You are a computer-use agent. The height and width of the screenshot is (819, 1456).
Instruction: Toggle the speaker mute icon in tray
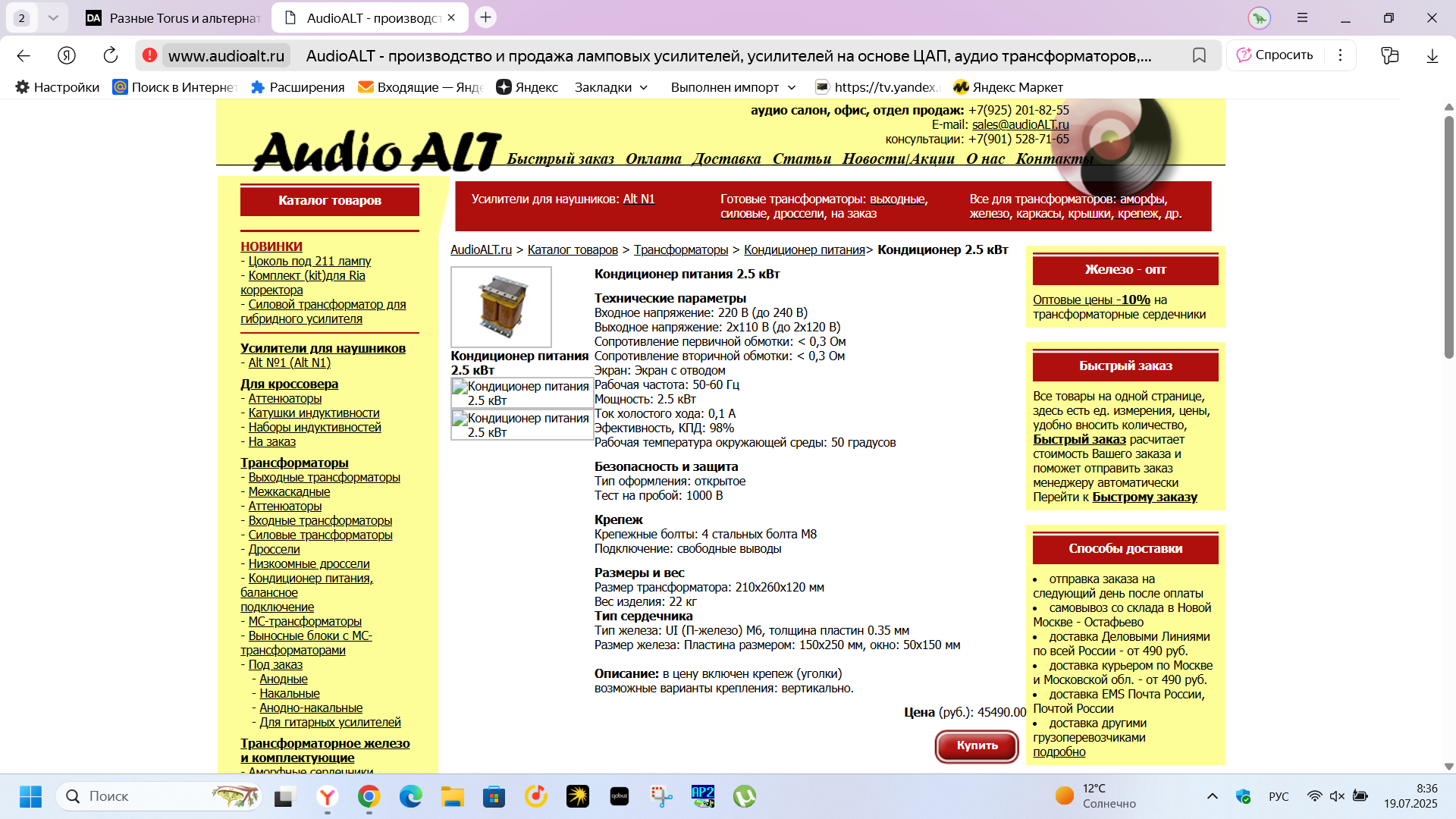click(x=1337, y=796)
